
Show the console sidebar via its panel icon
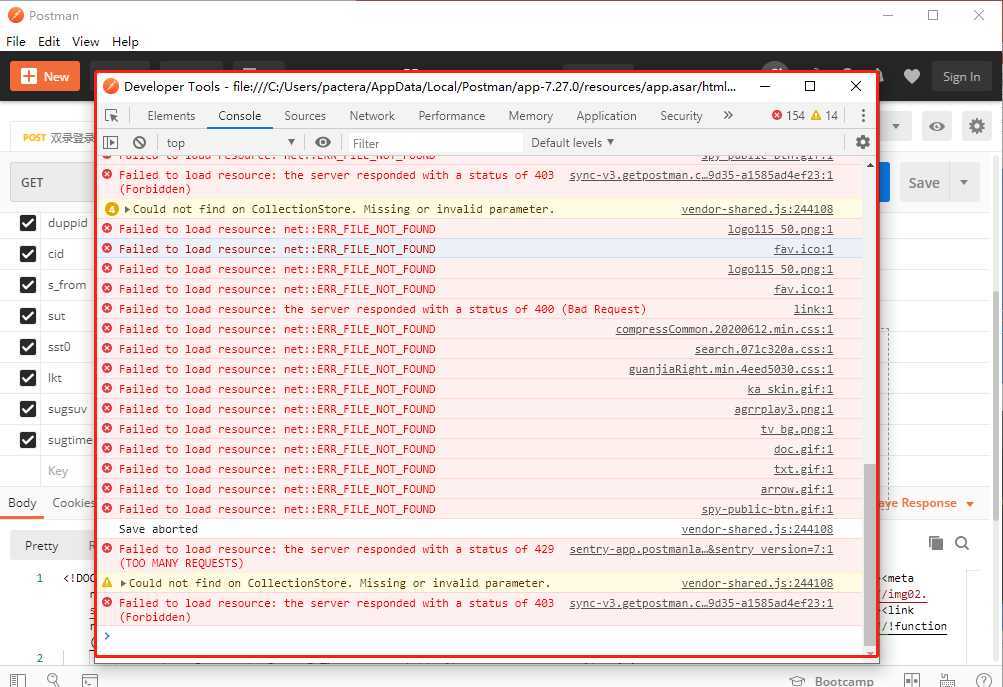tap(111, 143)
